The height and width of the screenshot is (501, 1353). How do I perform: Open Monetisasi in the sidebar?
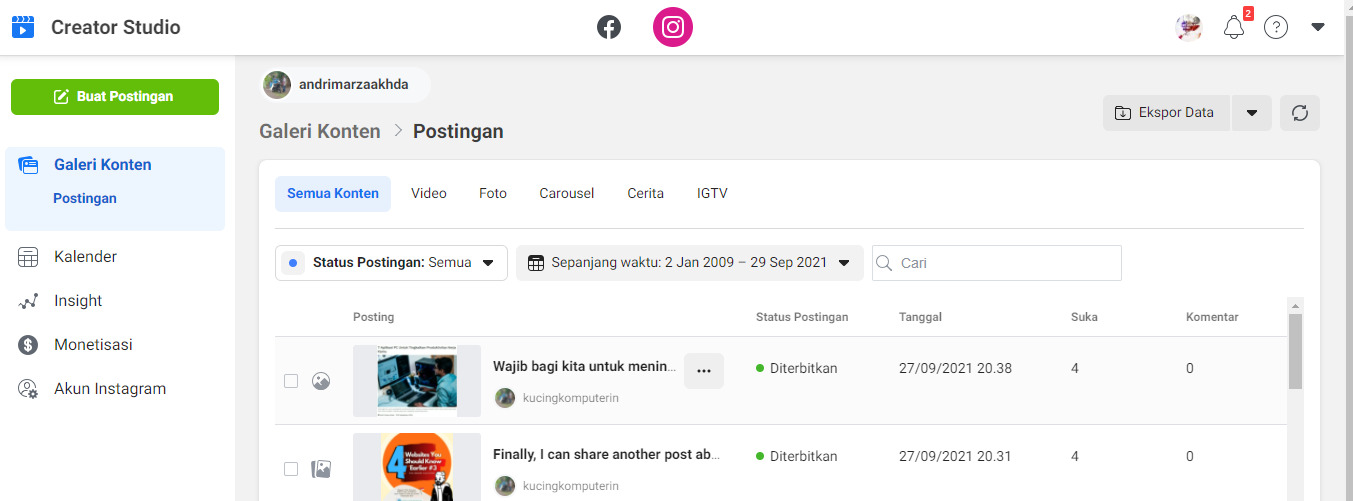(x=93, y=345)
